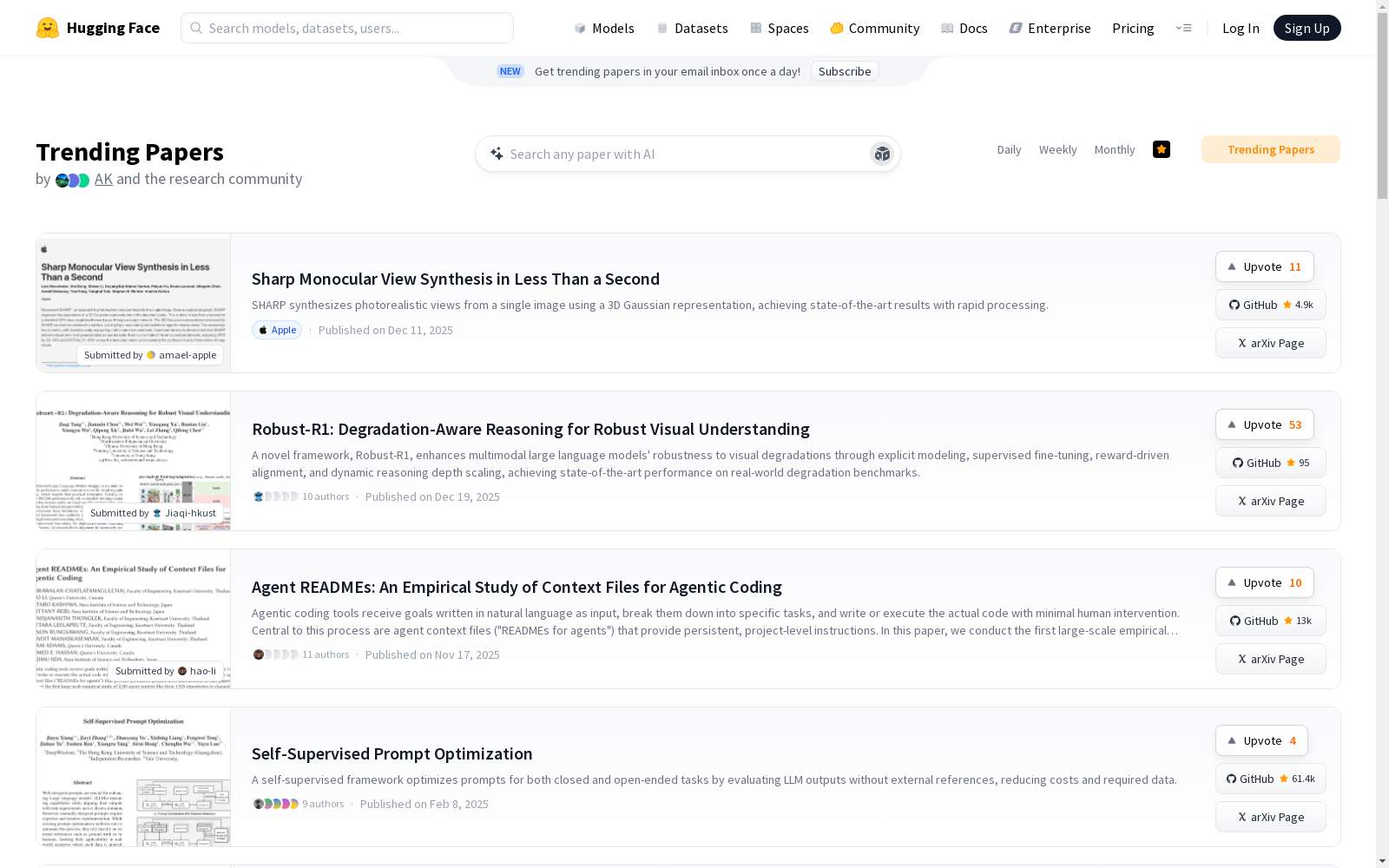Open arXiv page for Robust-R1 paper
Screen dimensions: 1389x868
[x=1270, y=501]
